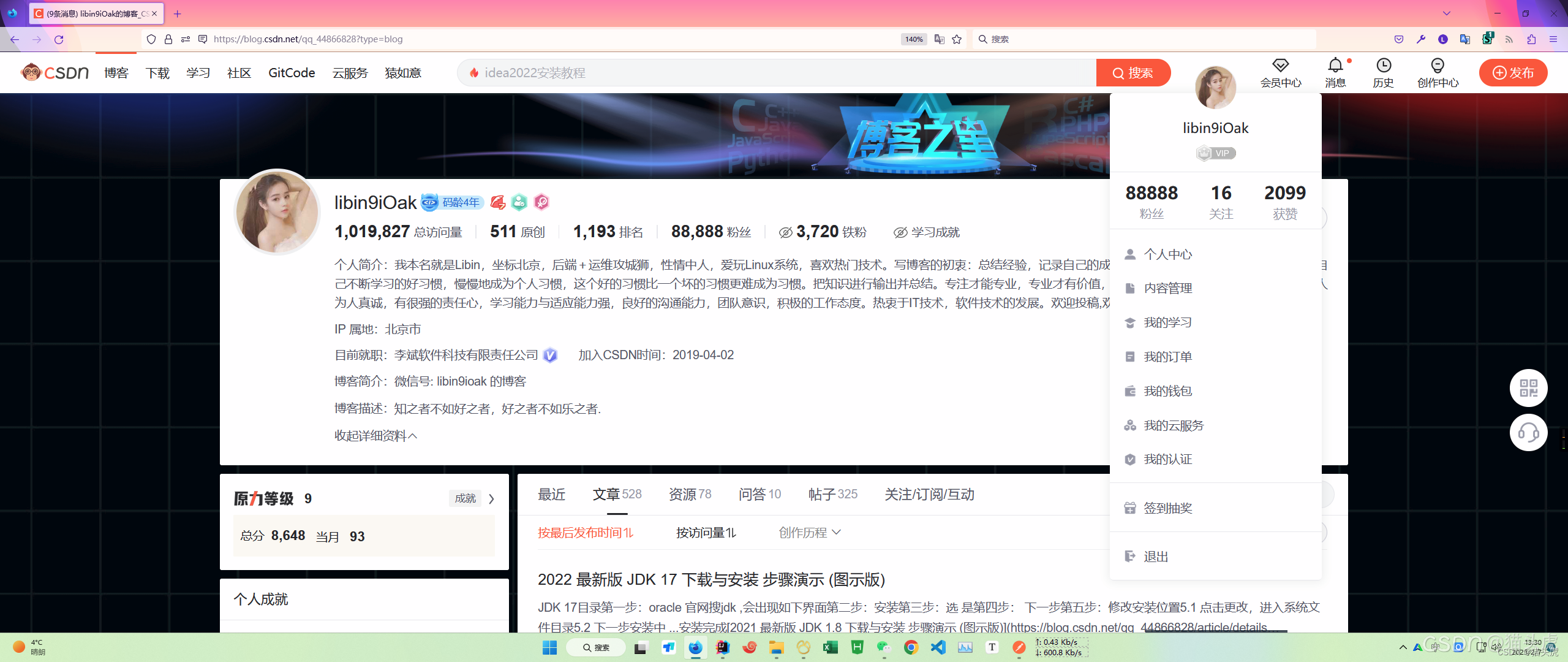Image resolution: width=1568 pixels, height=662 pixels.
Task: Open customer service via the headset icon
Action: 1528,433
